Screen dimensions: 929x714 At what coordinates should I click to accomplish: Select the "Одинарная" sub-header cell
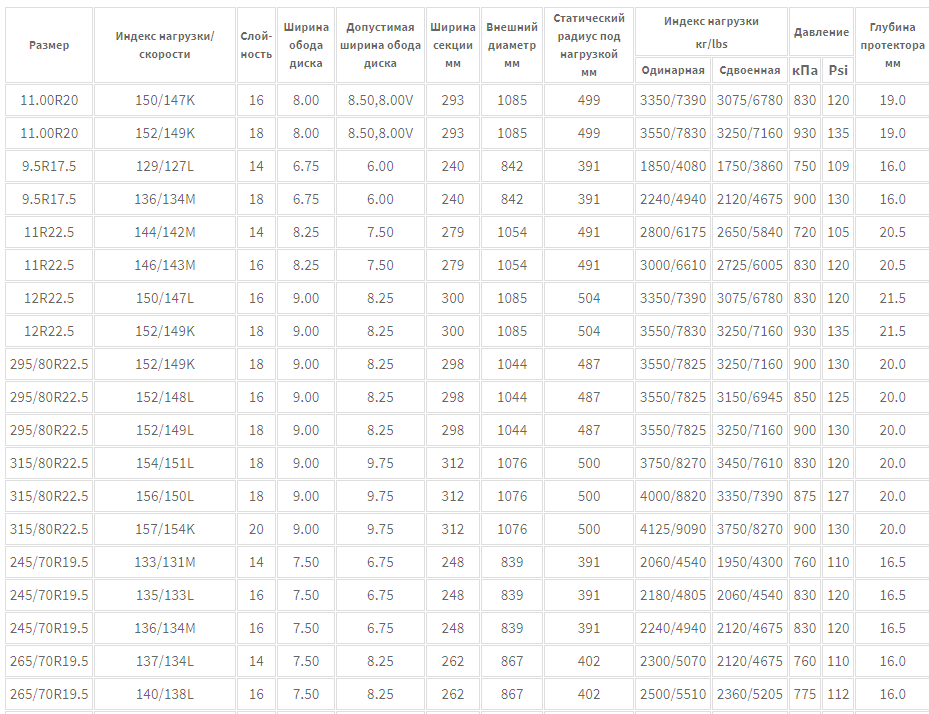tap(672, 70)
